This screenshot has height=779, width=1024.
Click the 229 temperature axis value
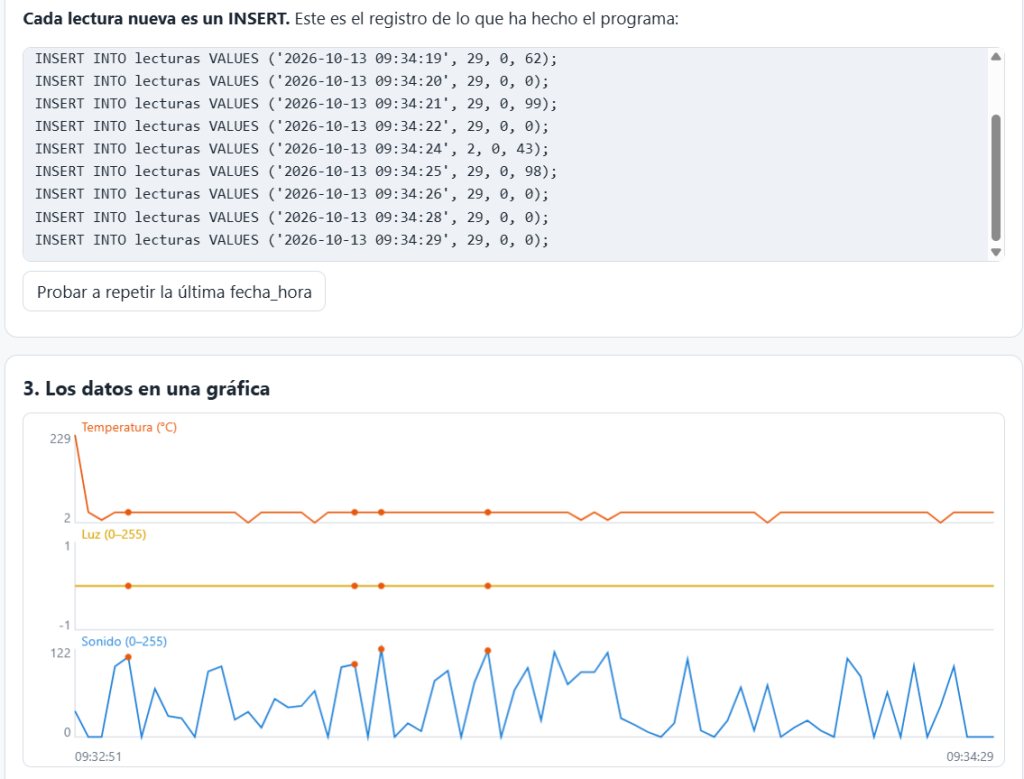[60, 439]
